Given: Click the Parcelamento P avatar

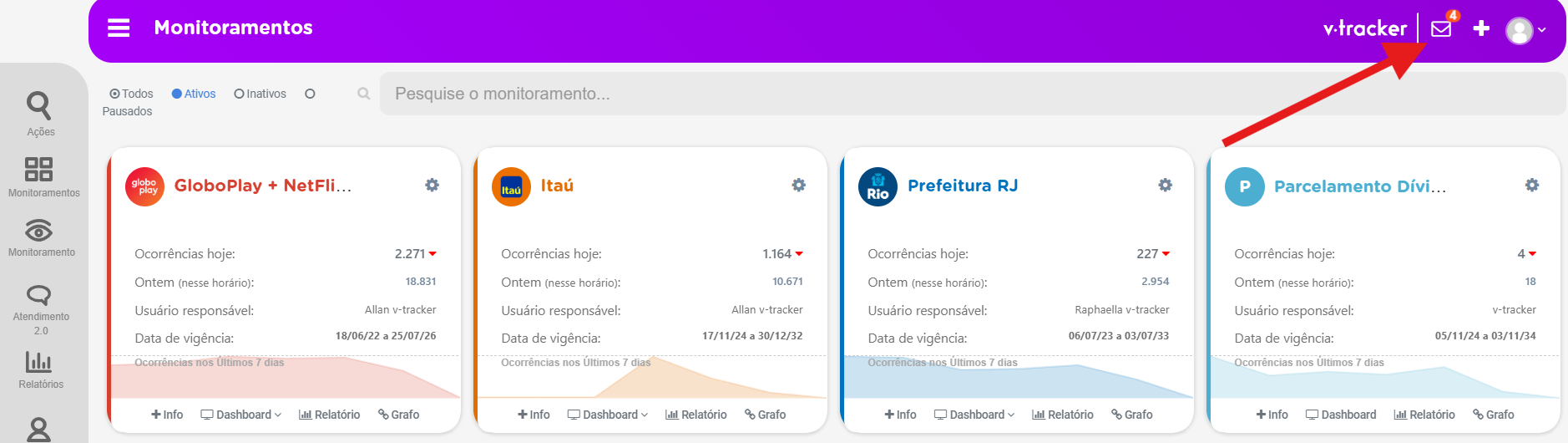Looking at the screenshot, I should coord(1245,186).
